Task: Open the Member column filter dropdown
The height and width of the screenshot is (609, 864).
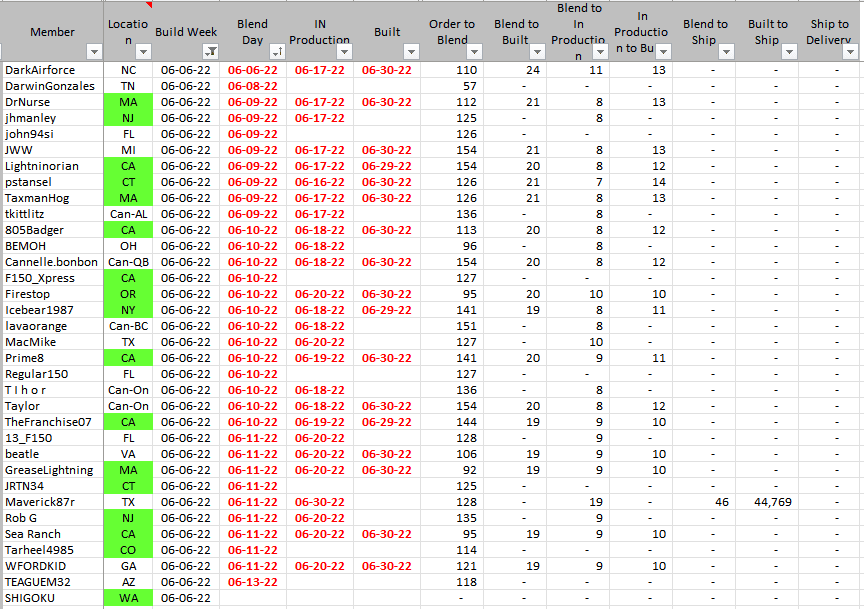Action: (x=94, y=52)
